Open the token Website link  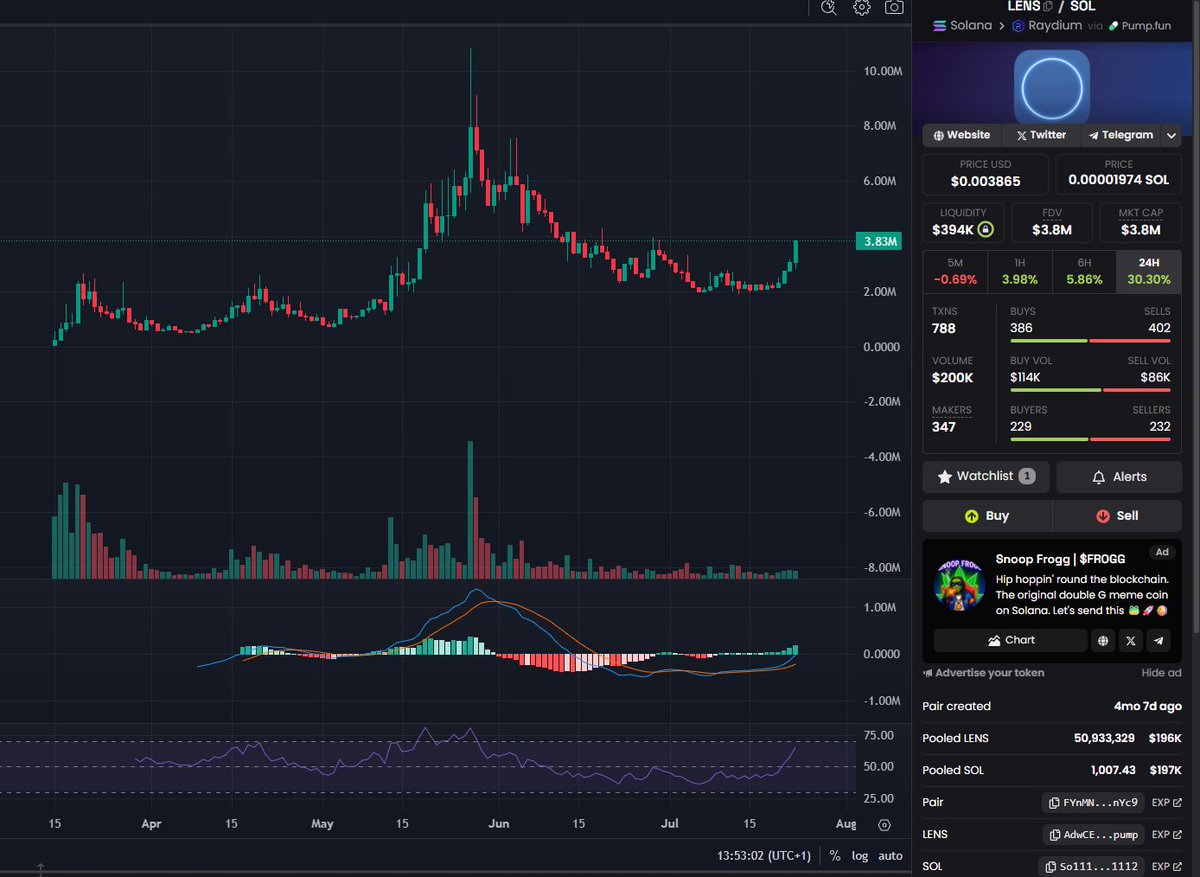coord(962,135)
